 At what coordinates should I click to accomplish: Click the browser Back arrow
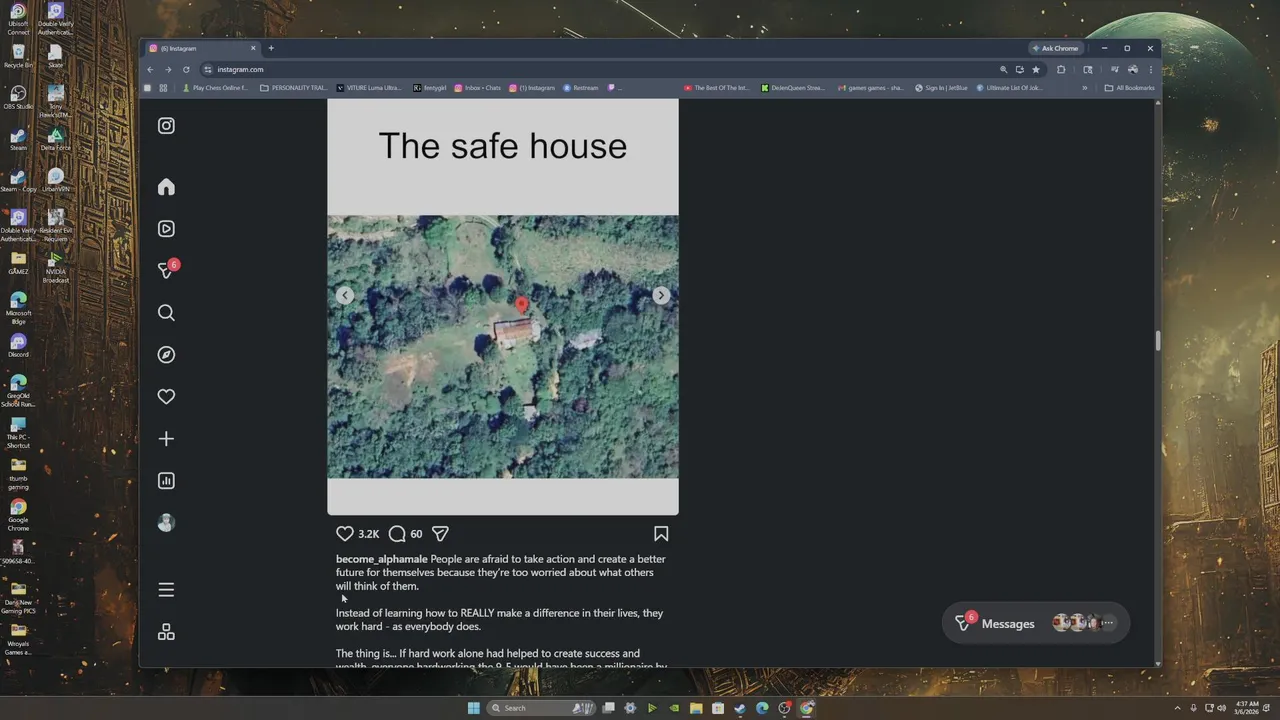pos(150,69)
